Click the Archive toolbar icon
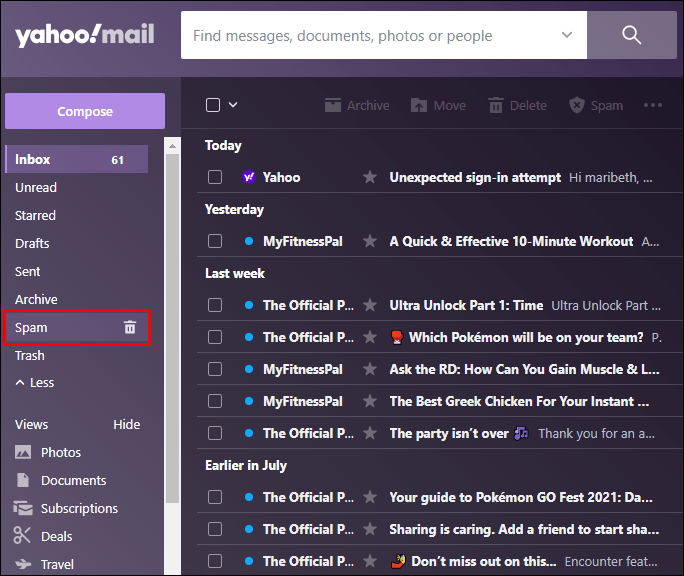The height and width of the screenshot is (576, 684). click(x=333, y=105)
